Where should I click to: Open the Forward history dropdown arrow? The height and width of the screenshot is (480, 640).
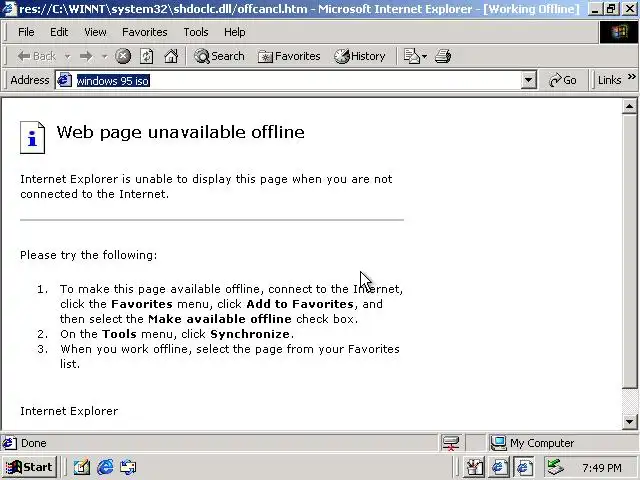[104, 56]
